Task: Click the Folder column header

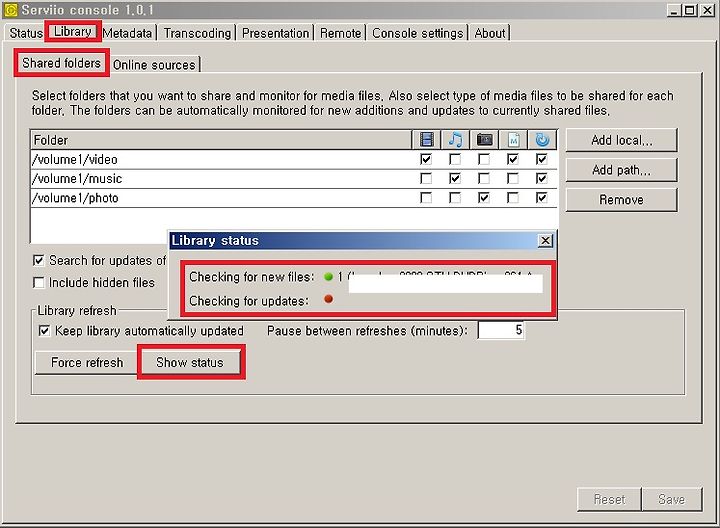Action: point(220,140)
